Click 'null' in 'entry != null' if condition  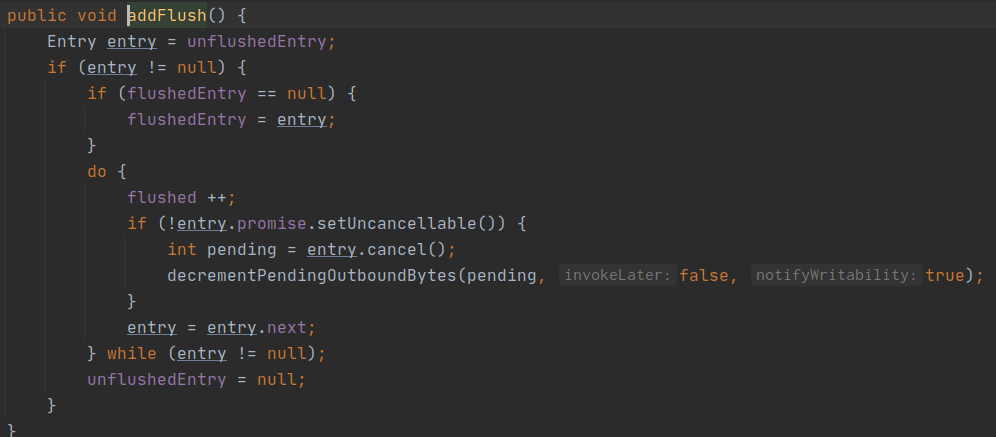point(196,68)
